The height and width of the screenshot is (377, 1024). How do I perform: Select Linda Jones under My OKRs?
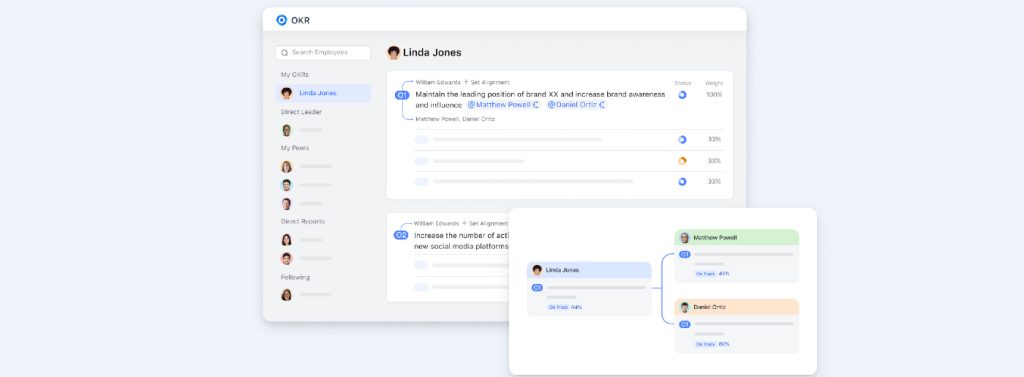[x=323, y=93]
